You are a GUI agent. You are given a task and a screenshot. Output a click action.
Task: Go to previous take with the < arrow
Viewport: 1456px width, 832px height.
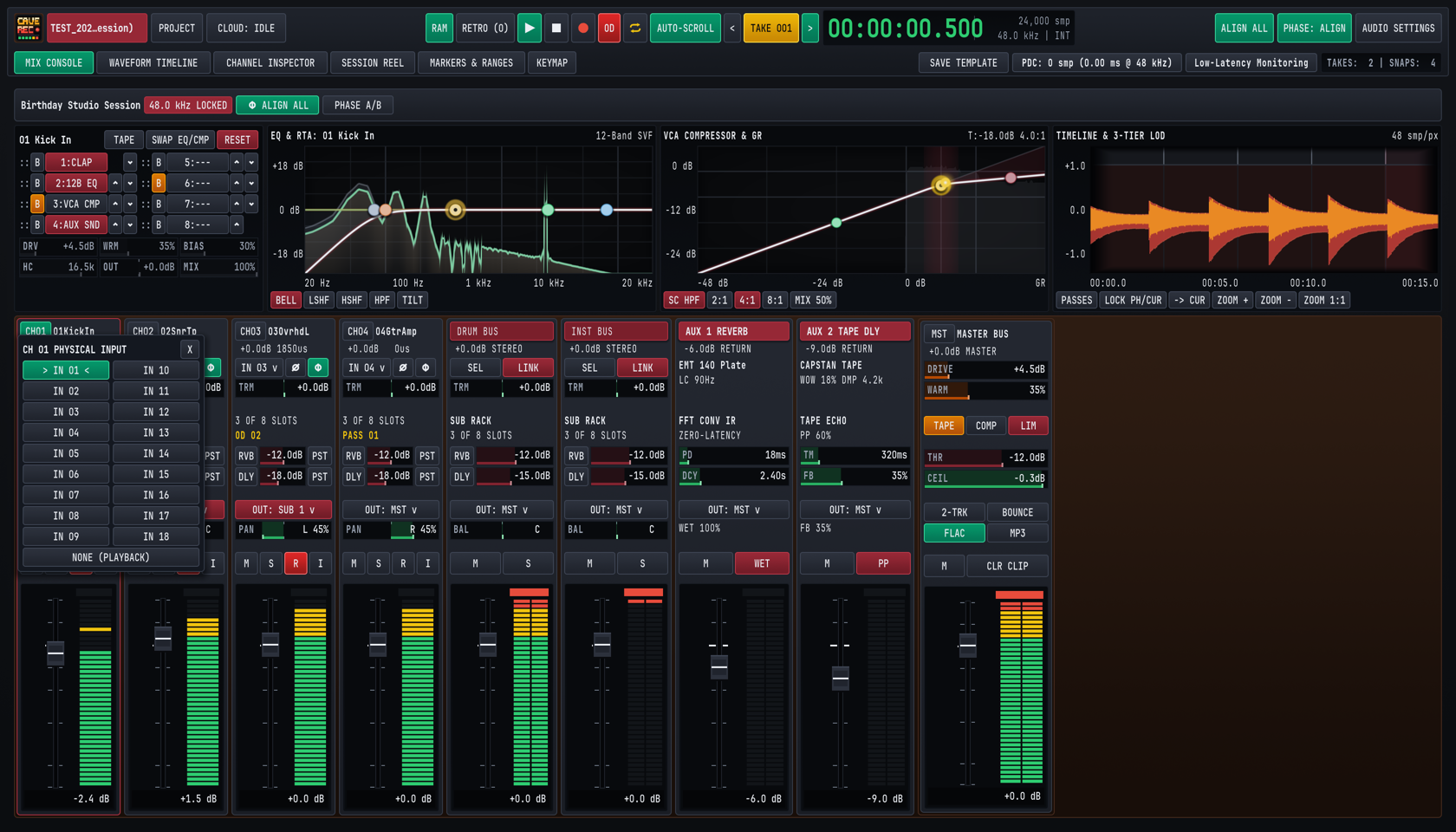732,28
